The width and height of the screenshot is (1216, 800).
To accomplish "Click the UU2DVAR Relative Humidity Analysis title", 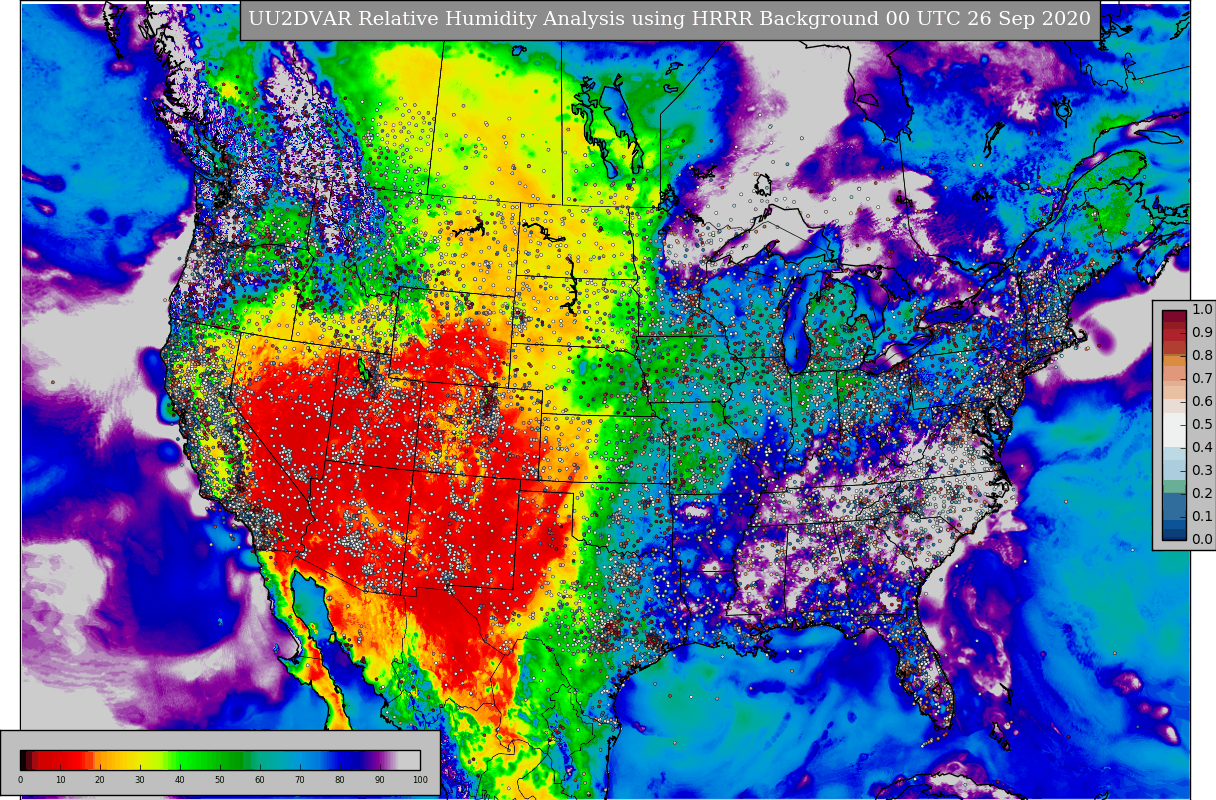I will pyautogui.click(x=670, y=20).
